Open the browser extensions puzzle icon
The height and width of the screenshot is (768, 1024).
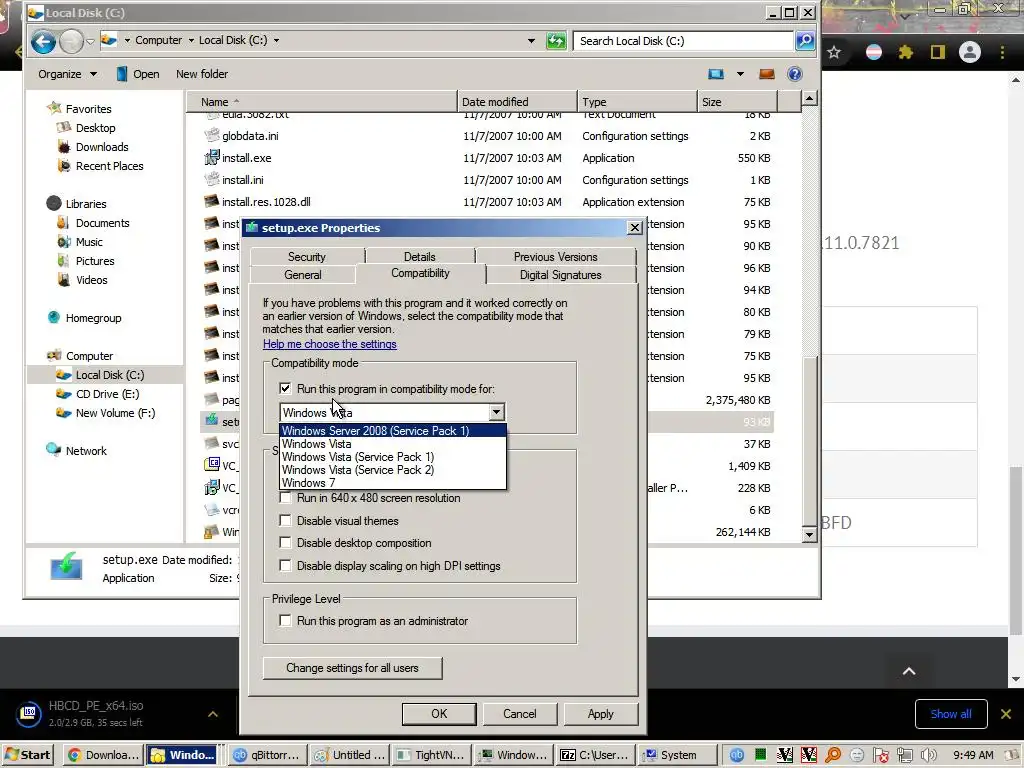click(906, 52)
